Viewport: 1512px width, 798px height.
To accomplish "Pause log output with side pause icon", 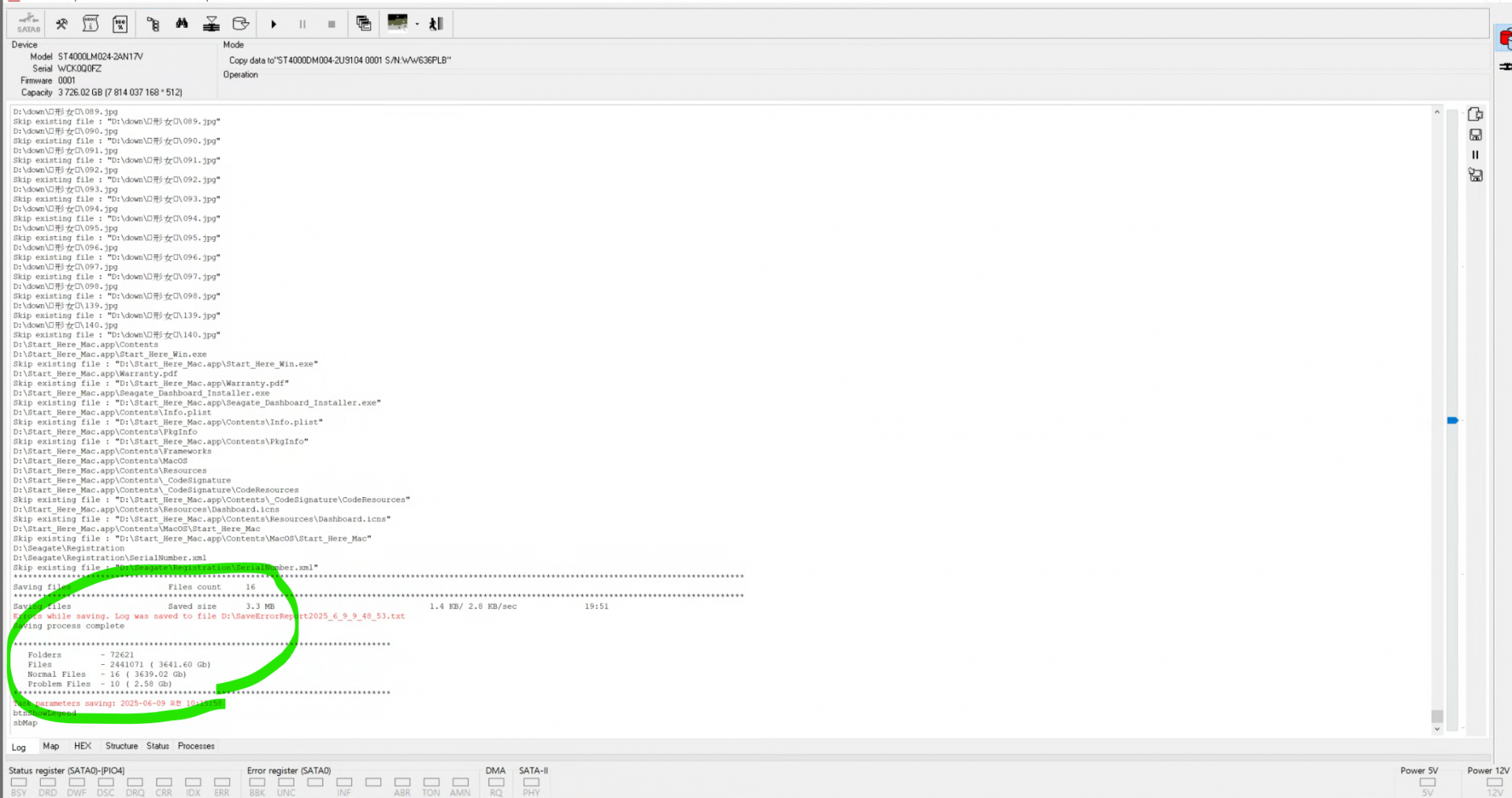I will coord(1476,155).
